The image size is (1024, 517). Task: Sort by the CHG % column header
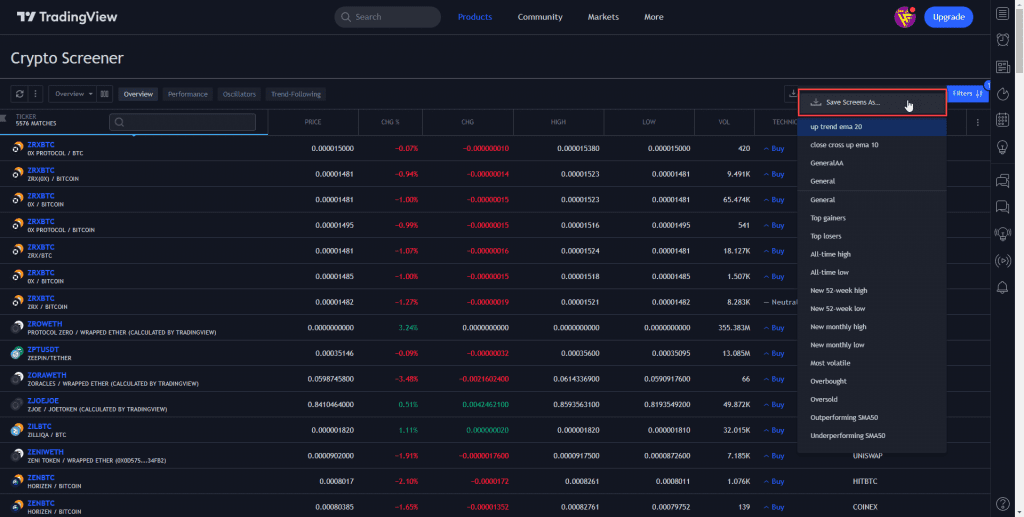(391, 122)
